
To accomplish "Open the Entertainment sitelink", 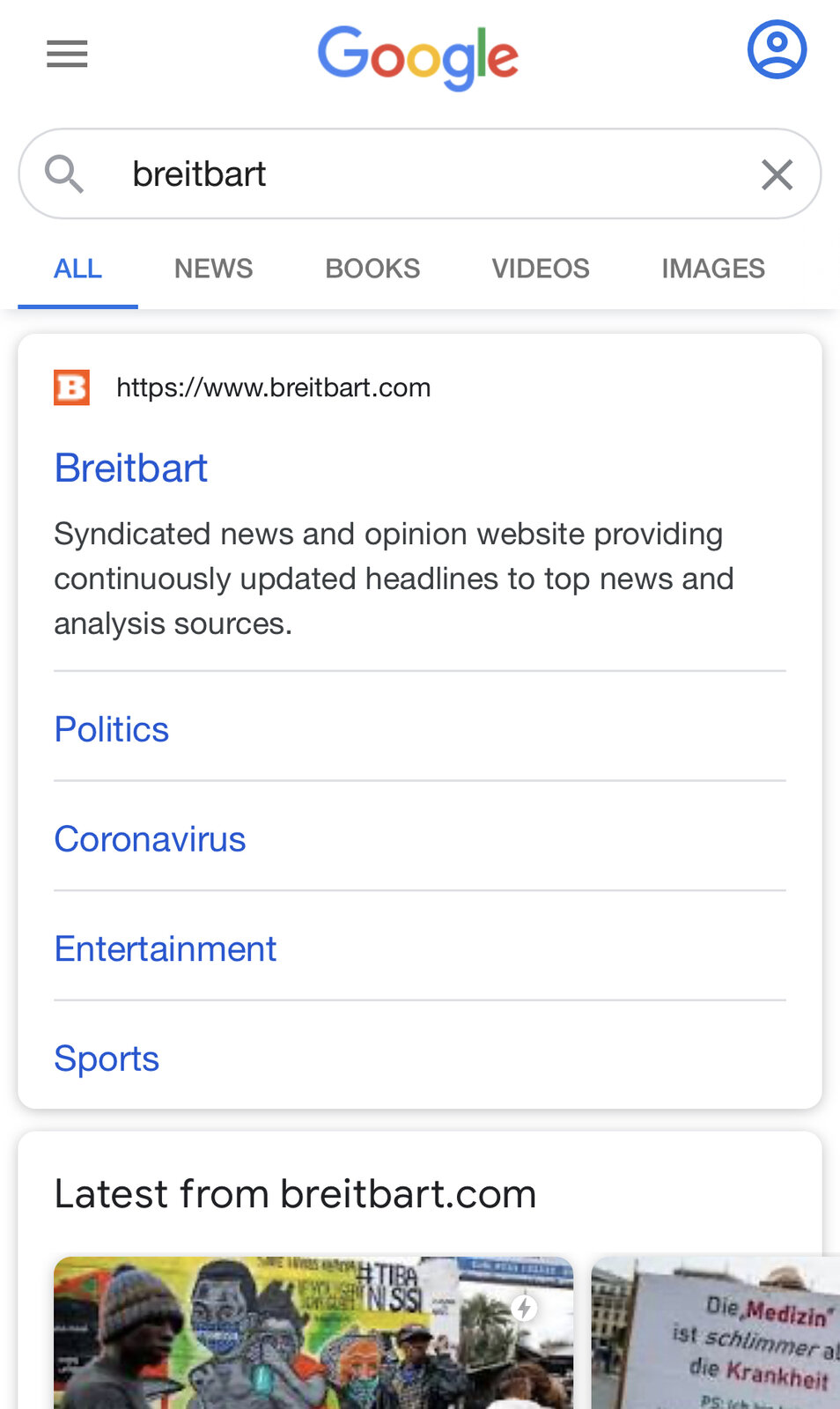I will coord(166,948).
